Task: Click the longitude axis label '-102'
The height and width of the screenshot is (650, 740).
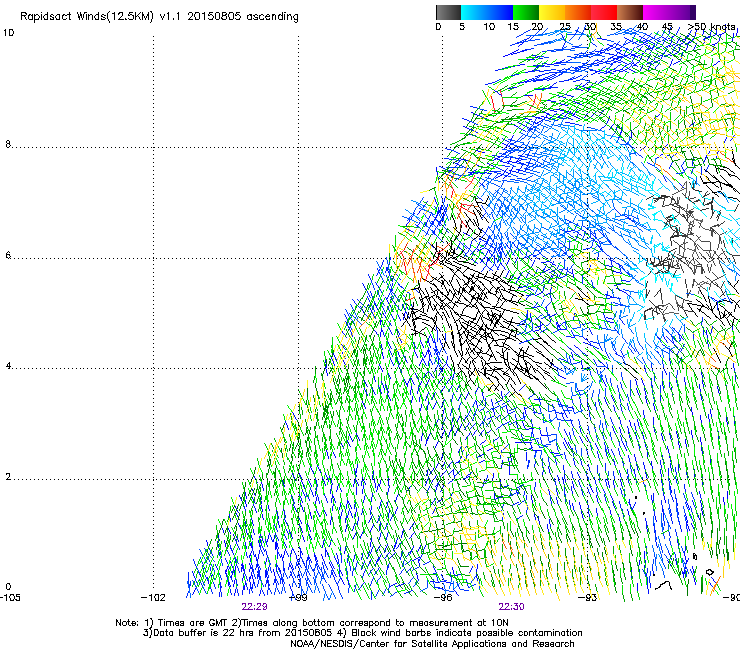Action: pos(153,597)
